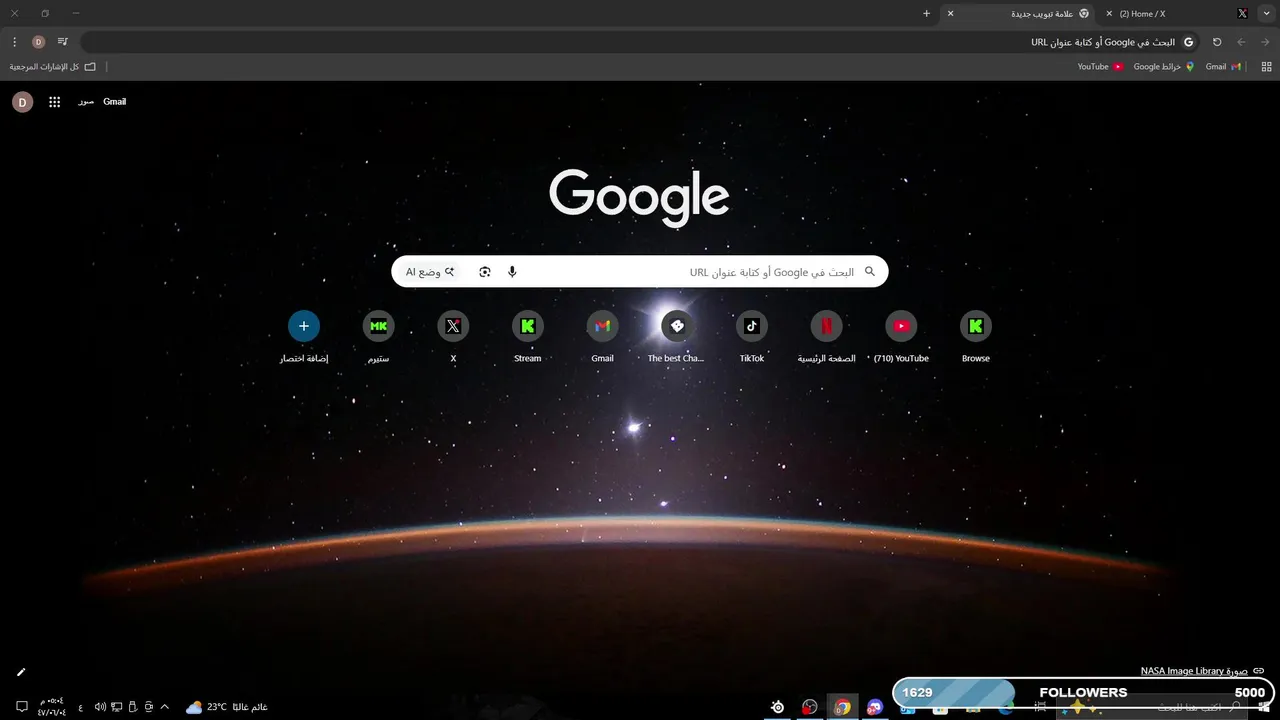Open the volume control in system tray
Image resolution: width=1280 pixels, height=720 pixels.
100,707
